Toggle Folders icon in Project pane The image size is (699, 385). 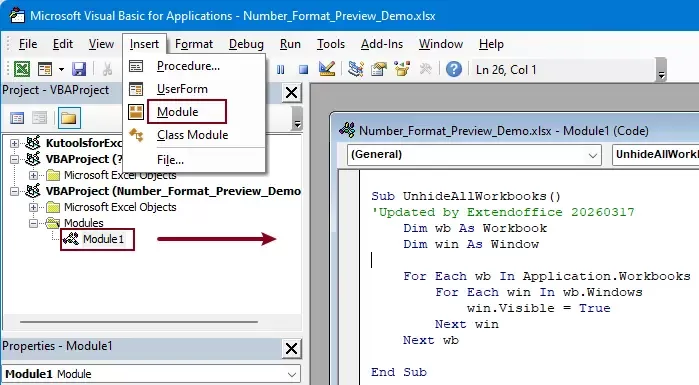click(69, 118)
